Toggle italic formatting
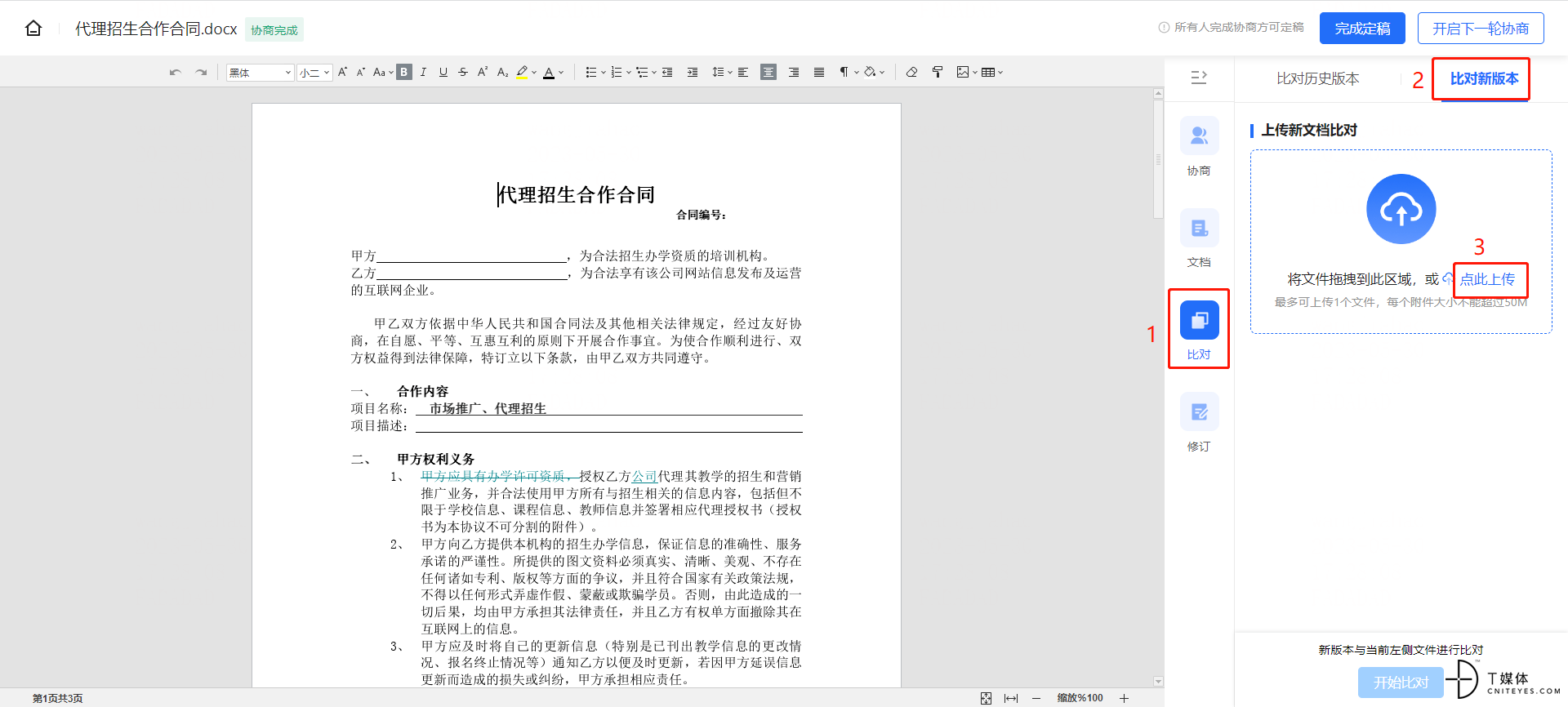1568x707 pixels. 423,72
